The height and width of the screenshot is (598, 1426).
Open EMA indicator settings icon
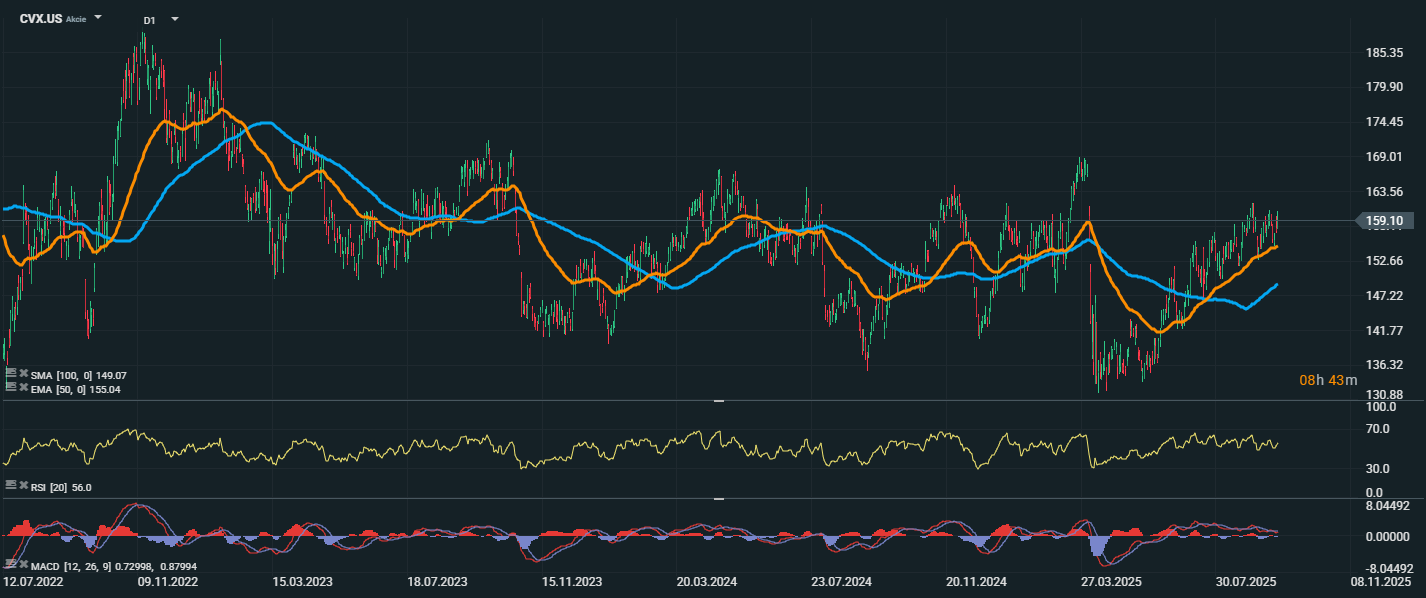pyautogui.click(x=11, y=386)
